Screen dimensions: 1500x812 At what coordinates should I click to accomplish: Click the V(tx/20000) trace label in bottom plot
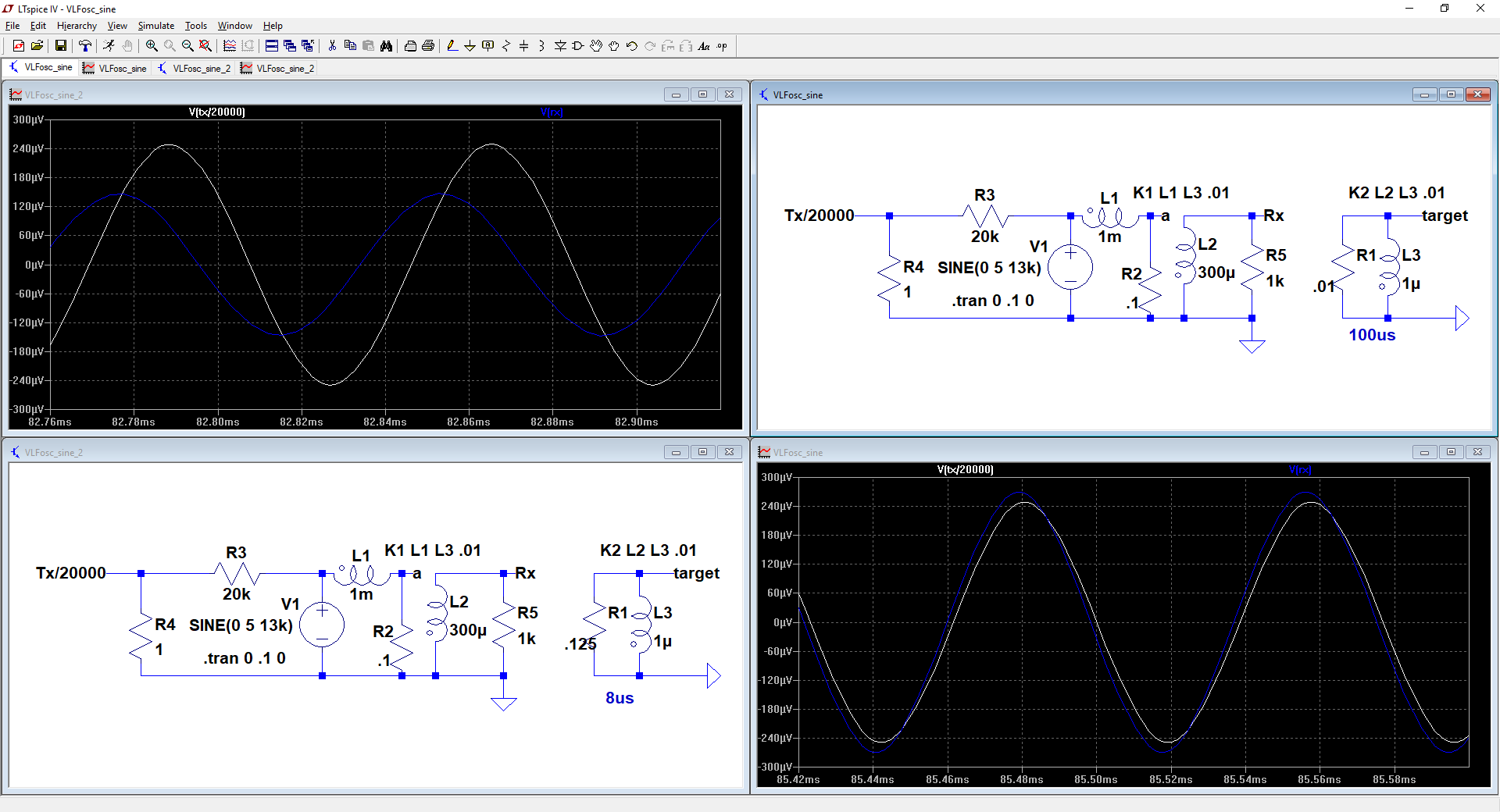click(x=965, y=470)
